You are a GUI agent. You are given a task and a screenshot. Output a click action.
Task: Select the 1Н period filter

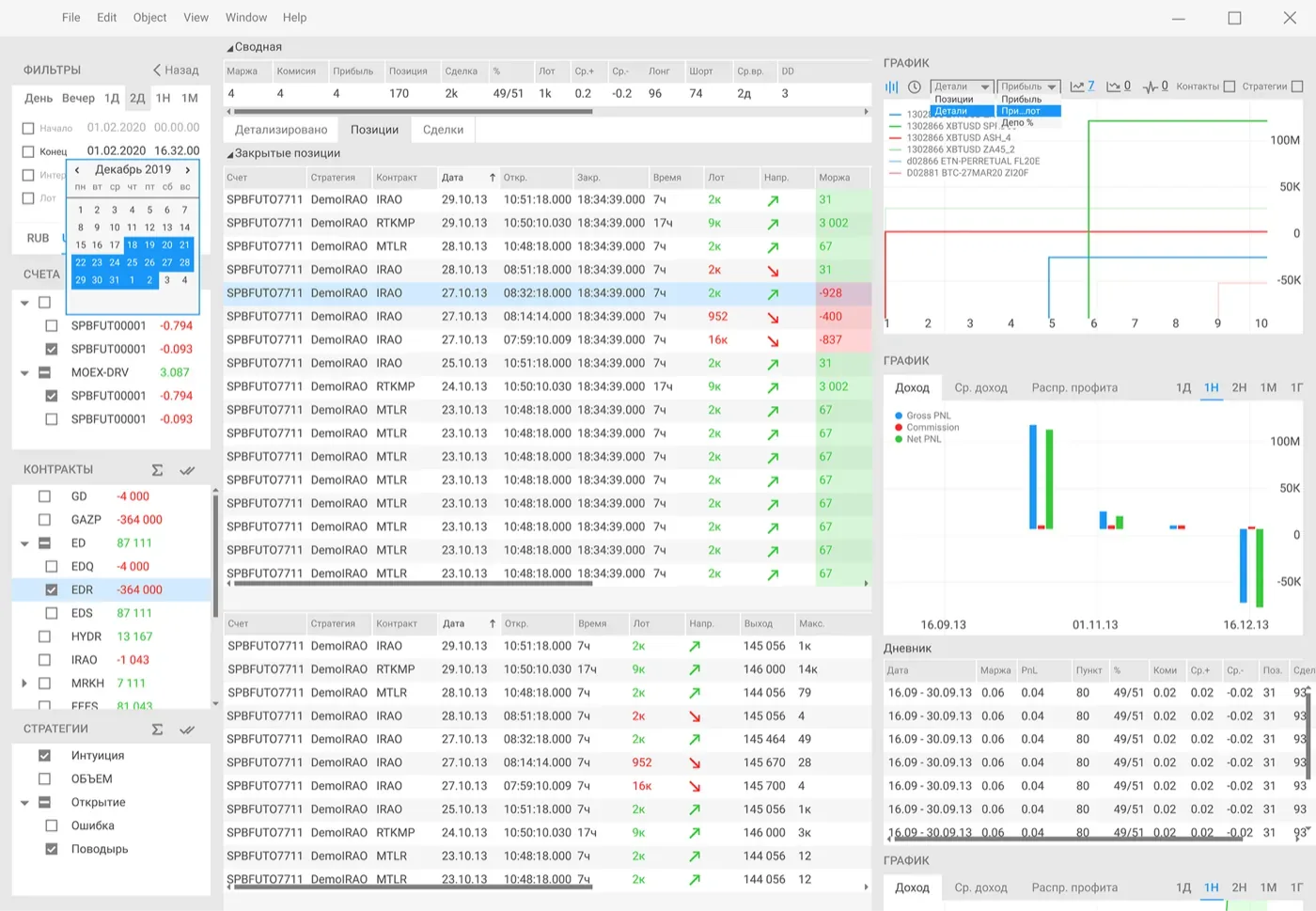point(163,98)
